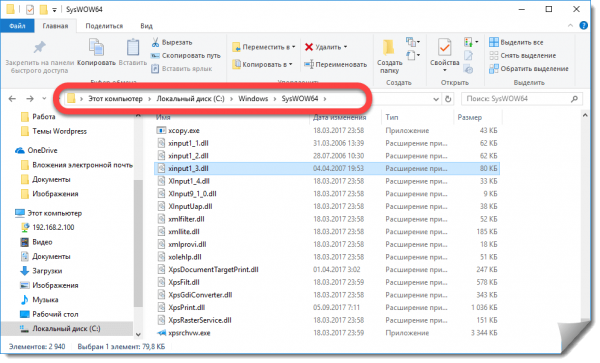Choose Вырезать scissors command
Screen dimensions: 600x363
pyautogui.click(x=172, y=42)
